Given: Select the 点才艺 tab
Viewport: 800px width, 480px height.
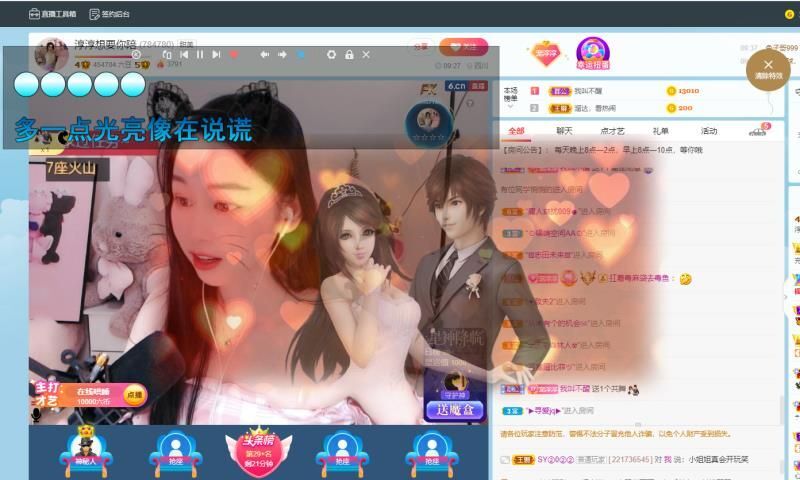Looking at the screenshot, I should point(612,131).
